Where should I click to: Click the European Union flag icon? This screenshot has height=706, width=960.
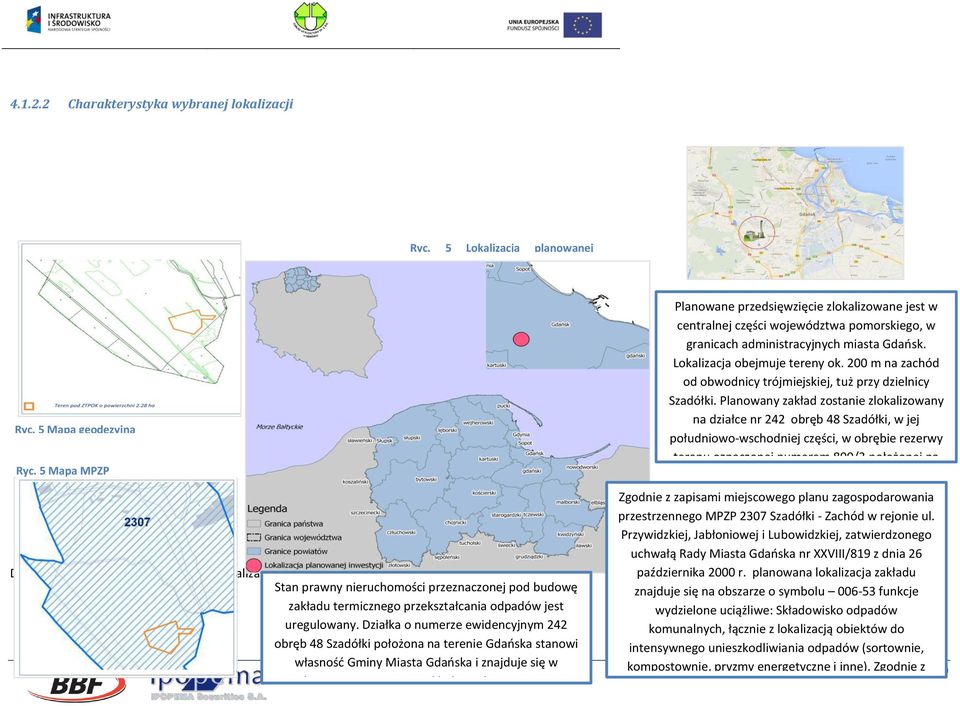582,25
